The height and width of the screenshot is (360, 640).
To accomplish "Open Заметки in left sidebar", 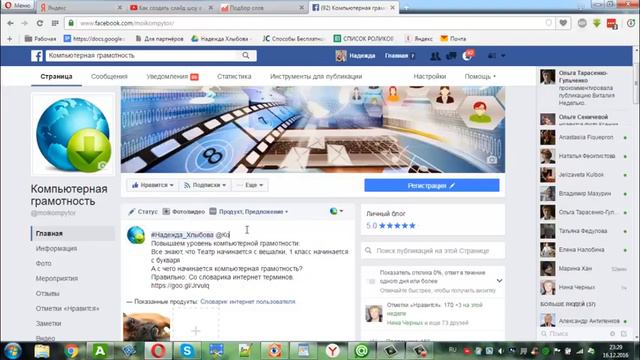I will (x=48, y=323).
